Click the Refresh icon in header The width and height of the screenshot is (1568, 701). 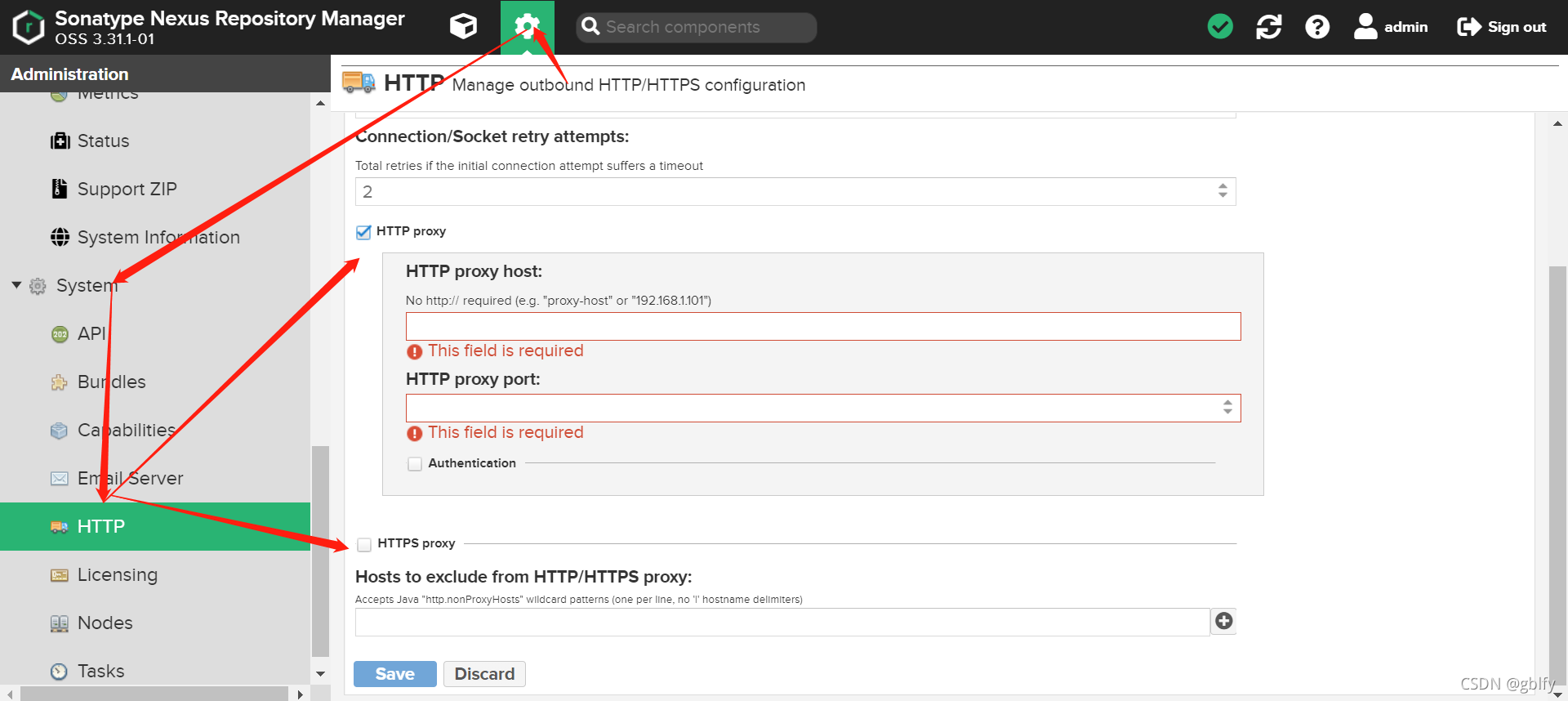point(1268,27)
